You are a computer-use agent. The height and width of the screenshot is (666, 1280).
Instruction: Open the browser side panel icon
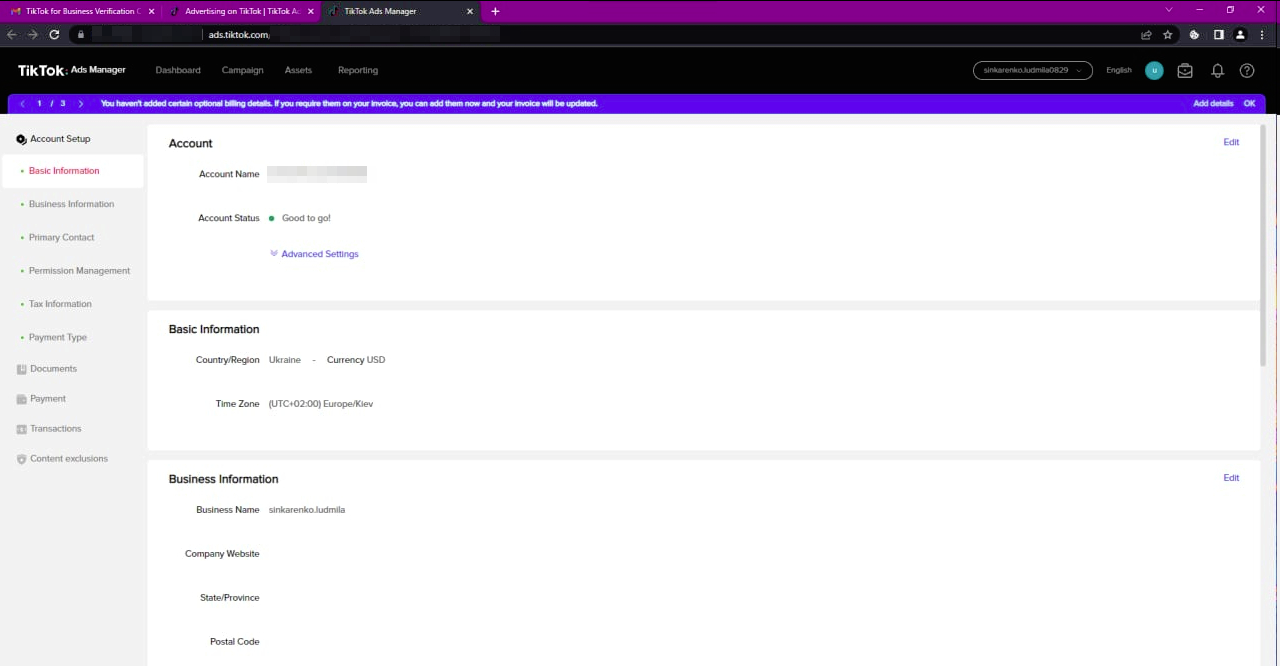pyautogui.click(x=1218, y=34)
